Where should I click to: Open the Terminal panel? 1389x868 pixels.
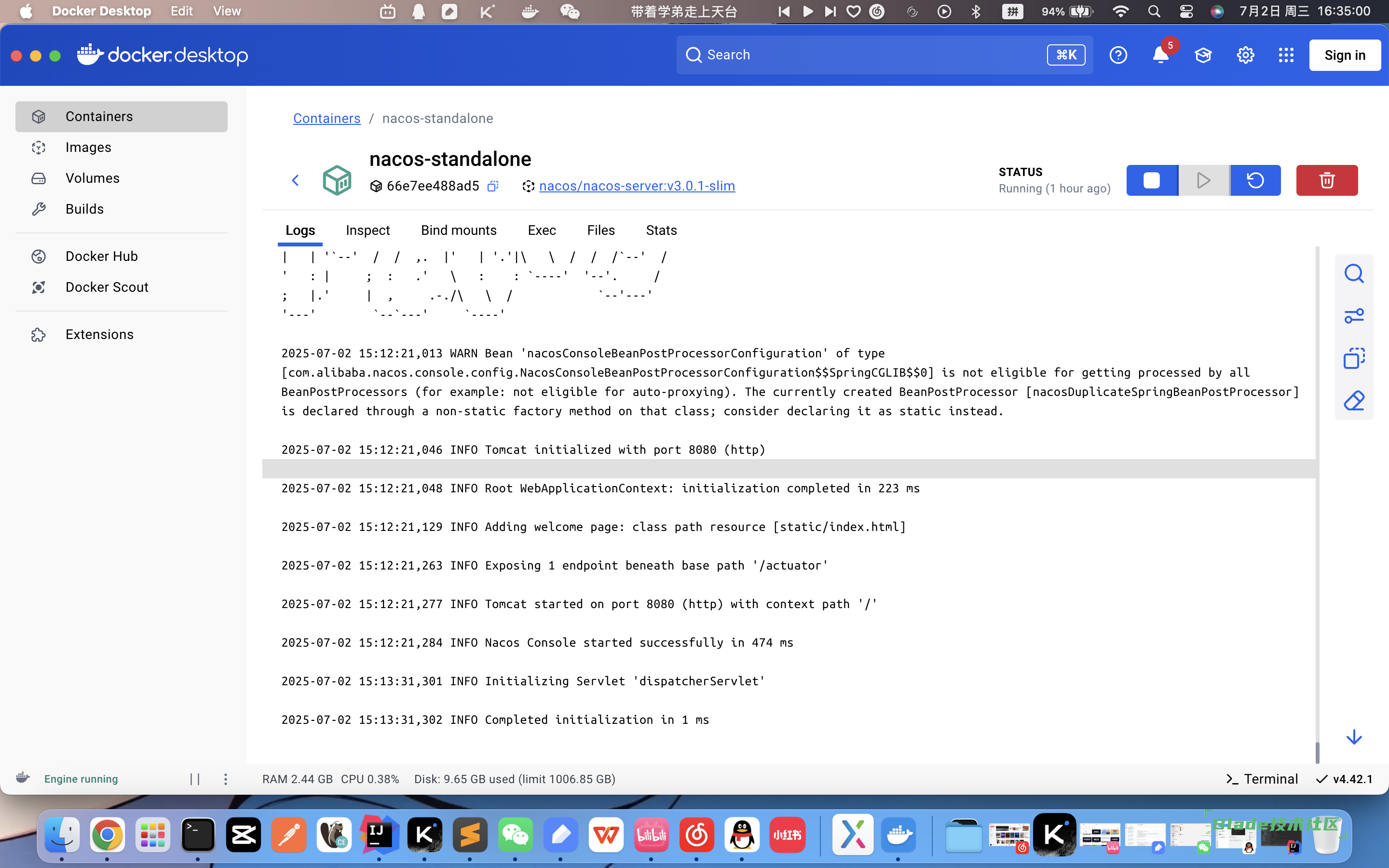pyautogui.click(x=1262, y=779)
